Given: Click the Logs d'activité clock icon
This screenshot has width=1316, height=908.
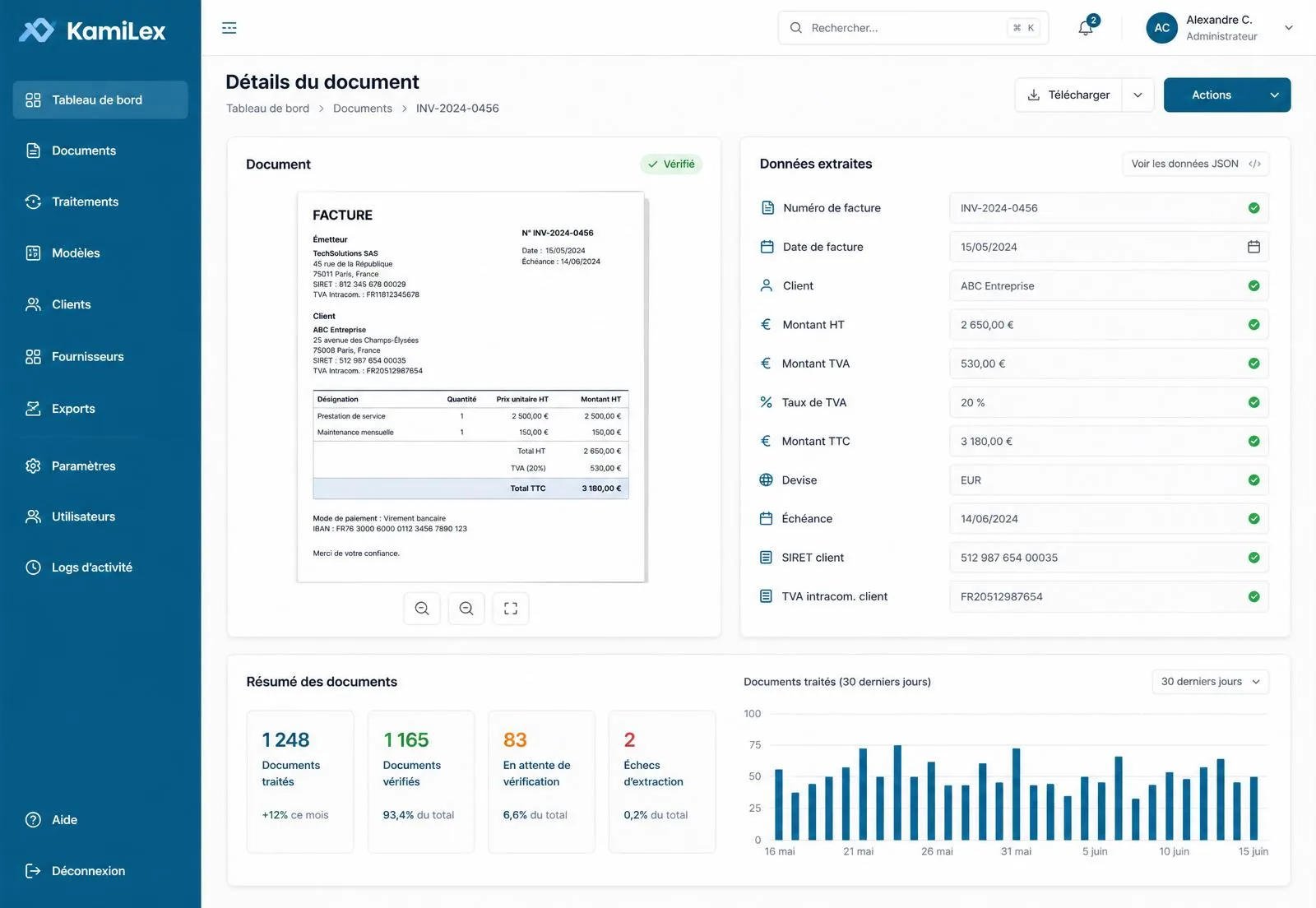Looking at the screenshot, I should 33,567.
